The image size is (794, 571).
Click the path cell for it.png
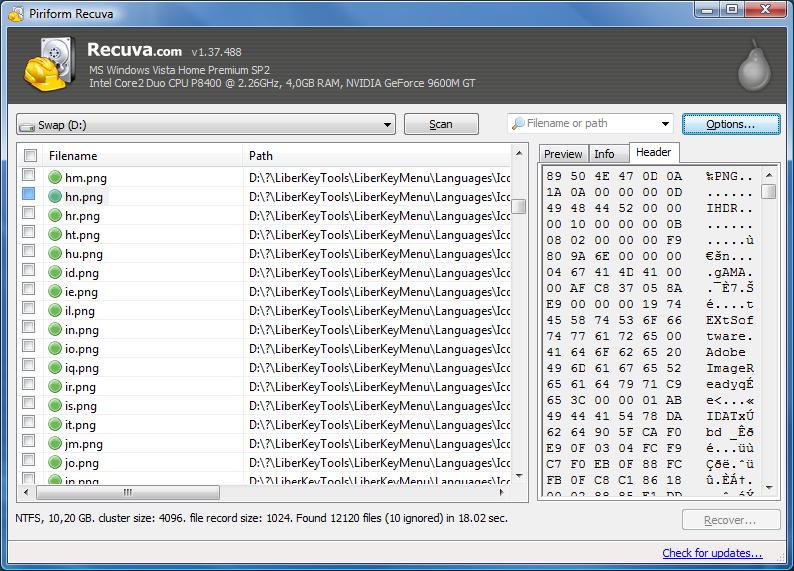click(x=379, y=425)
